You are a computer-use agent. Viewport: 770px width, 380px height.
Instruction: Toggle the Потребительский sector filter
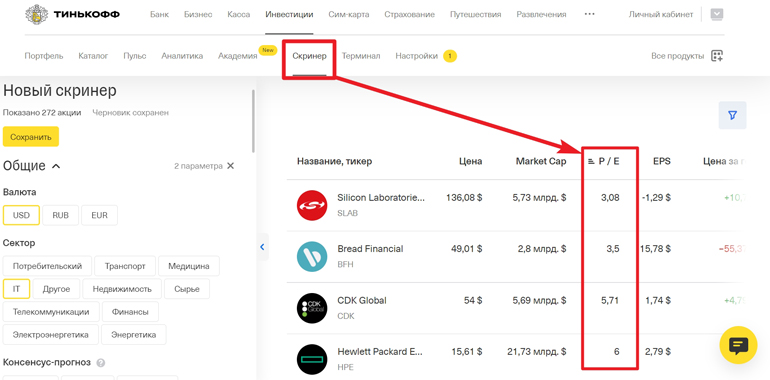pyautogui.click(x=47, y=266)
